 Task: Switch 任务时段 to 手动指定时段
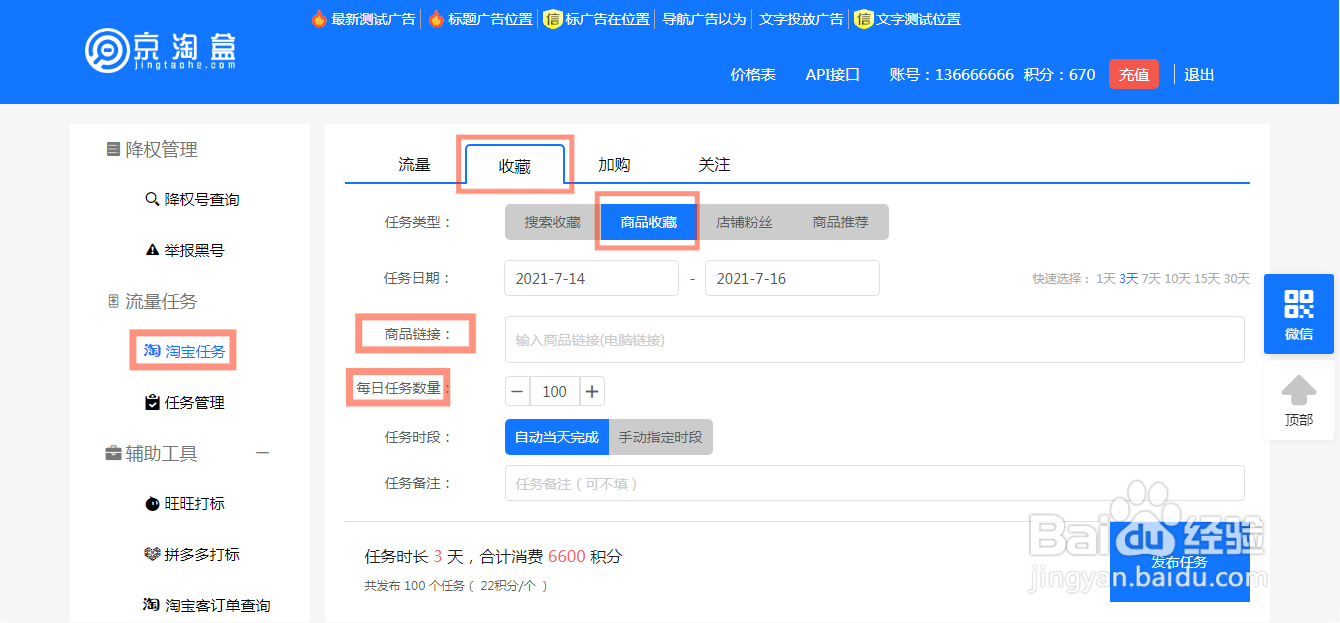(661, 437)
